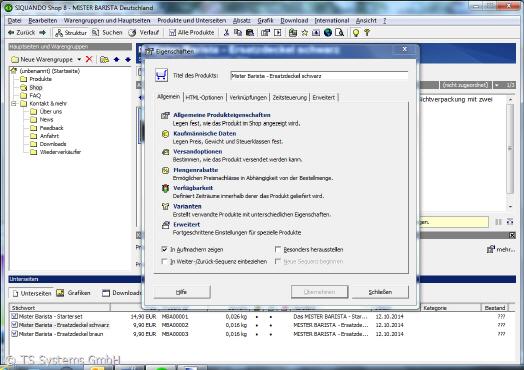
Task: Click the globe icon in toolbar
Action: click(328, 32)
